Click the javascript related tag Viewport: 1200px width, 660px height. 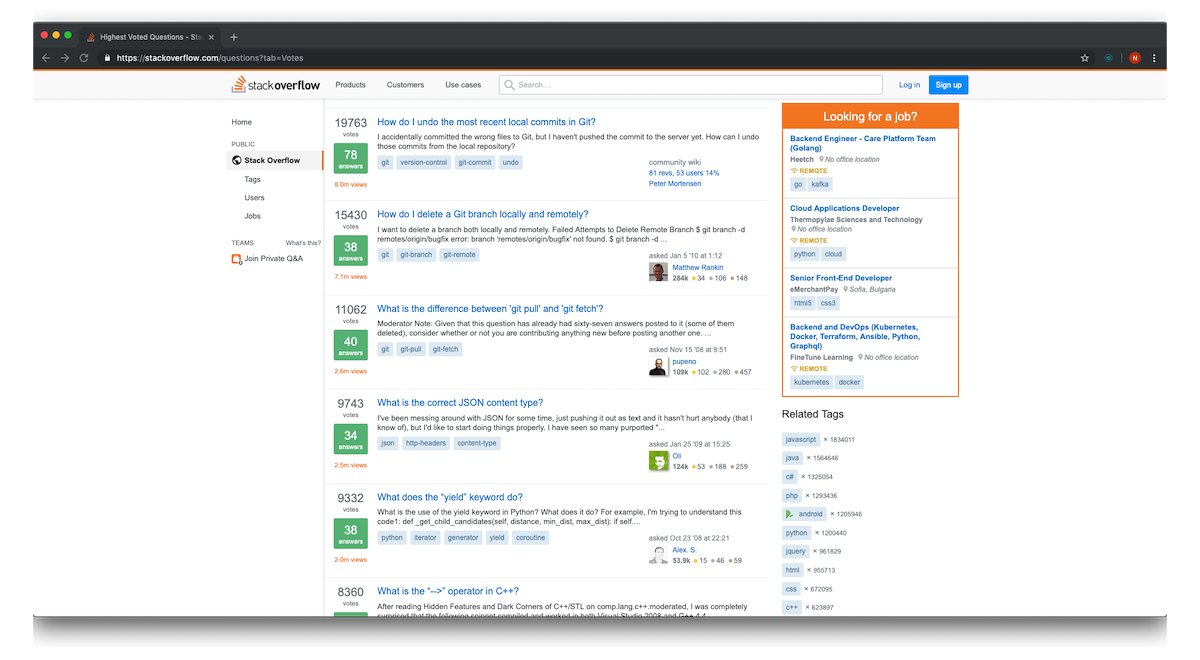[x=801, y=440]
